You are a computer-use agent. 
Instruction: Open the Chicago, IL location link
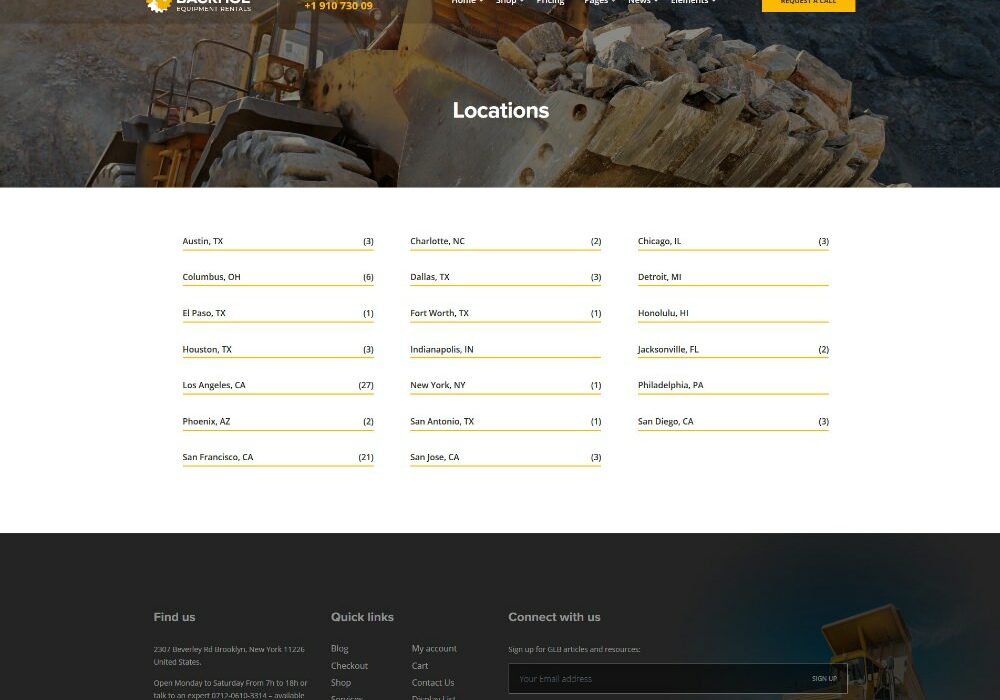point(659,241)
